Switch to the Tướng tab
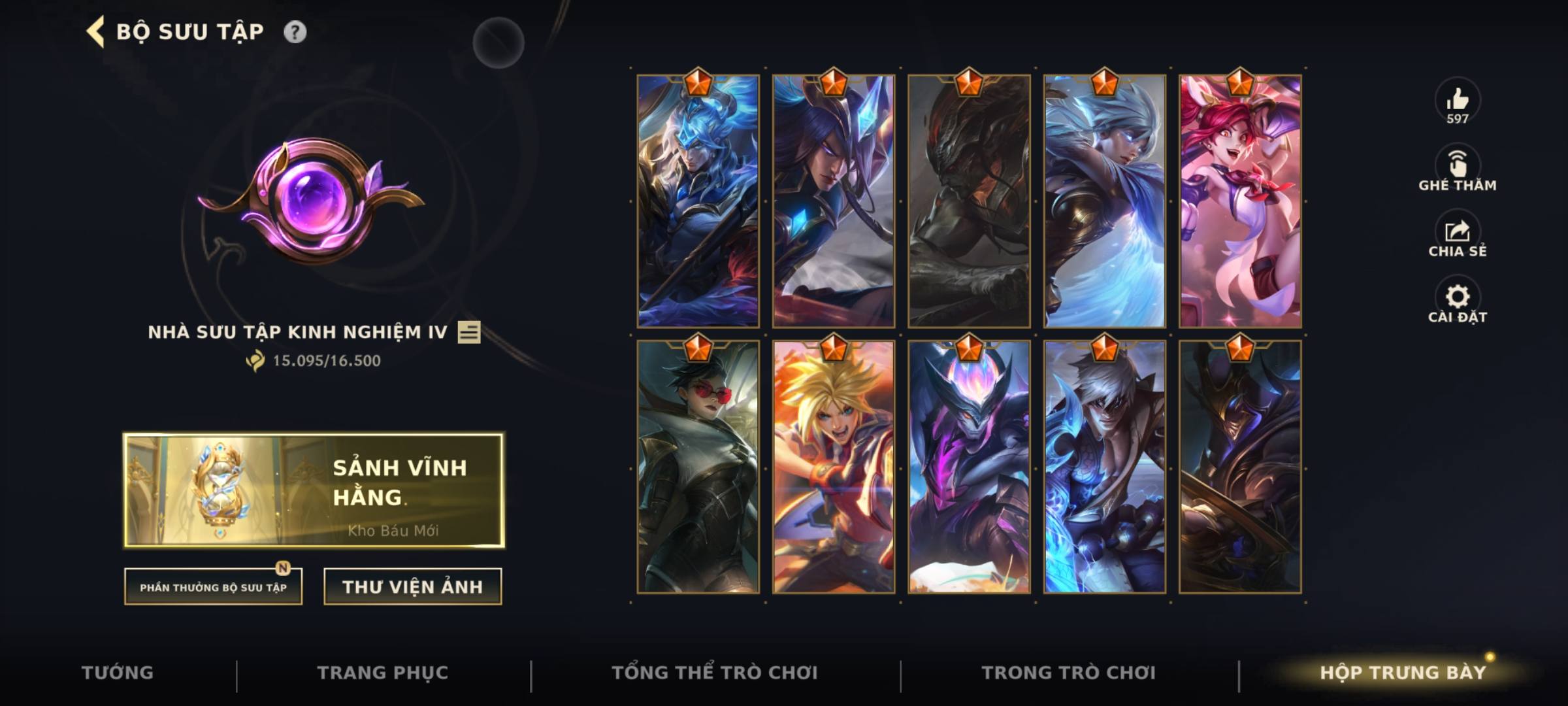The height and width of the screenshot is (706, 1568). point(118,673)
